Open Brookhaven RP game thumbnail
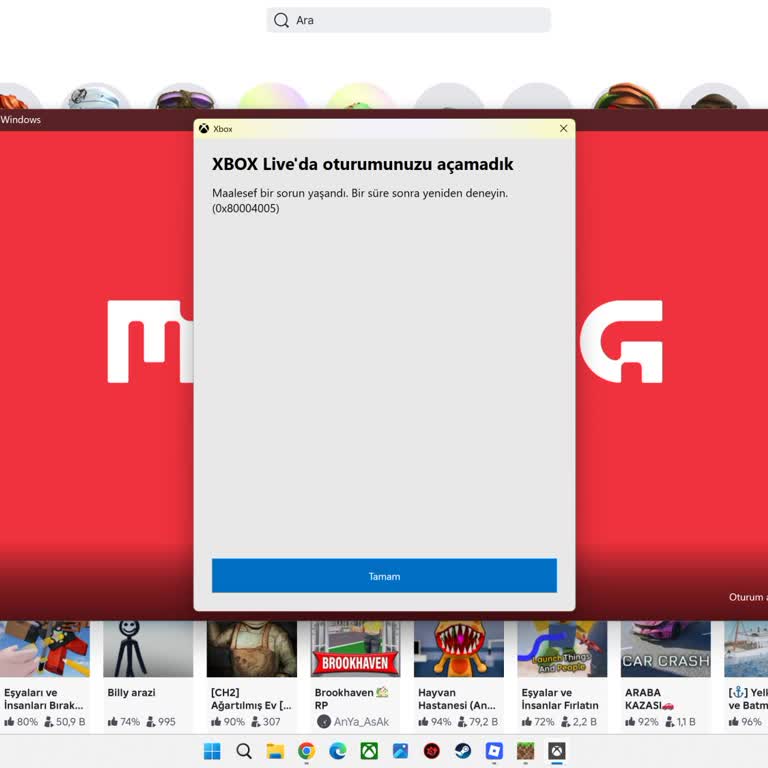Image resolution: width=768 pixels, height=768 pixels. [x=355, y=649]
